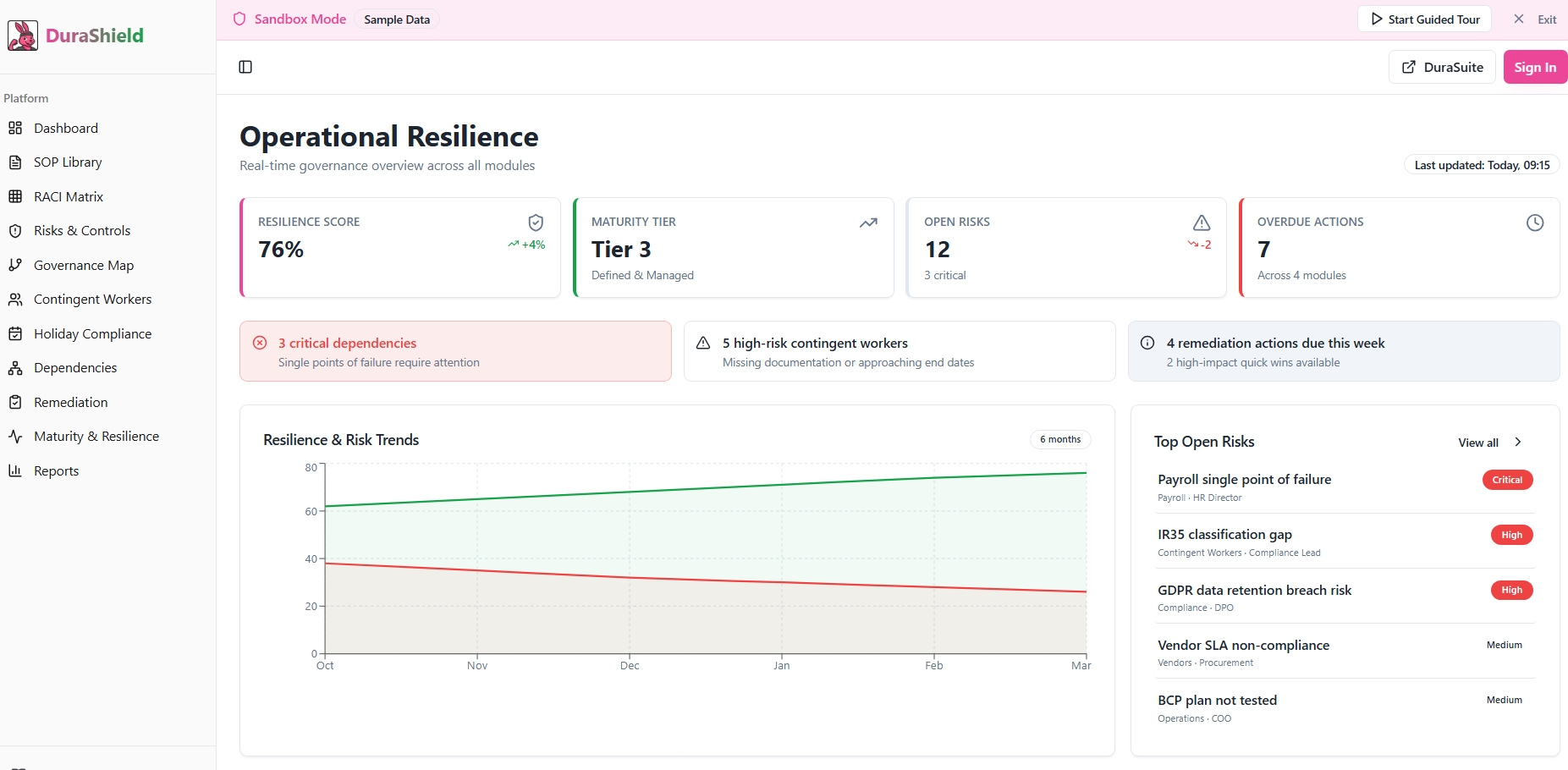1568x770 pixels.
Task: Start the Guided Tour
Action: tap(1424, 19)
